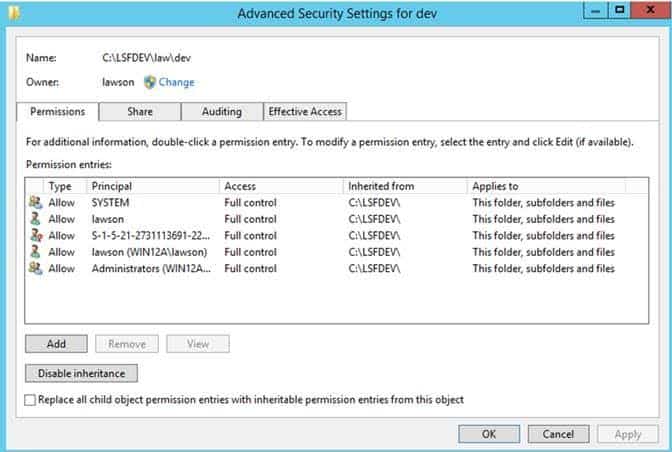Image resolution: width=672 pixels, height=452 pixels.
Task: Click the lawson entry user icon
Action: [36, 219]
